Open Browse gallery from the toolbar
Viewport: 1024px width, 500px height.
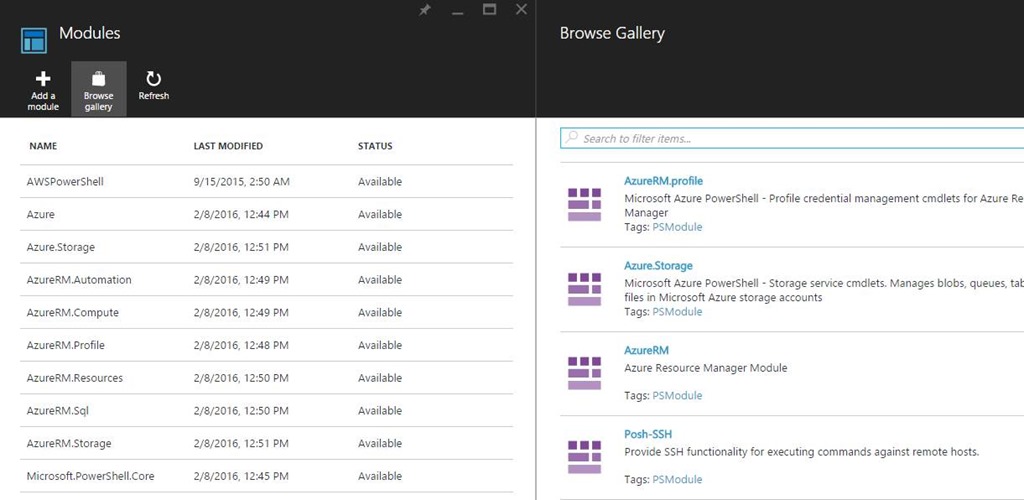tap(99, 89)
